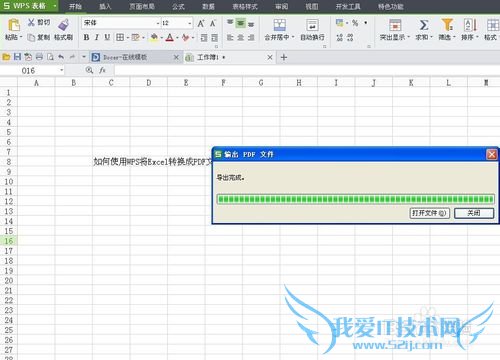This screenshot has height=360, width=500.
Task: Click the Merge and Center (合并居中) icon
Action: [x=279, y=25]
